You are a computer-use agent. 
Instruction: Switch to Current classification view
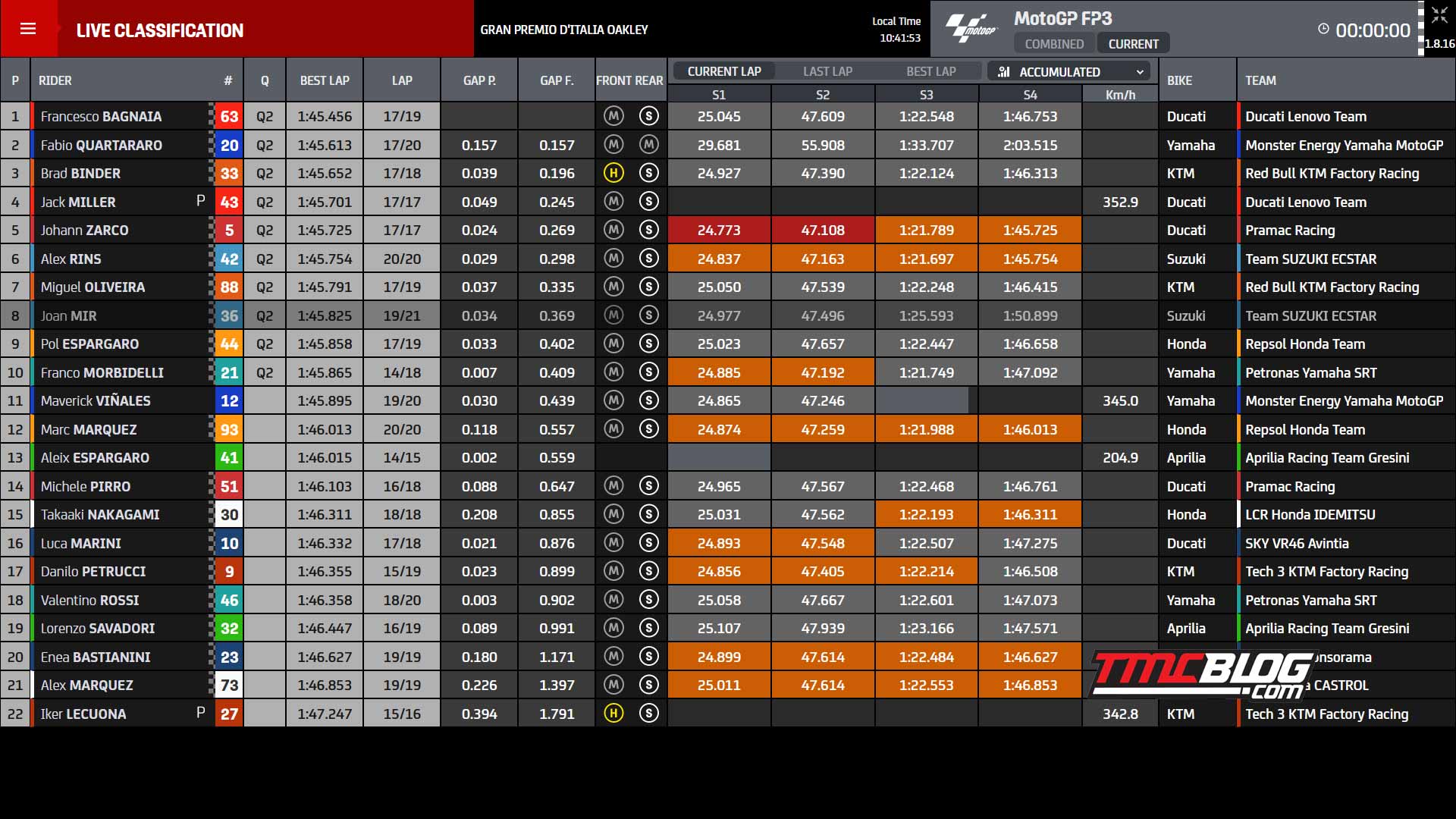tap(1133, 44)
